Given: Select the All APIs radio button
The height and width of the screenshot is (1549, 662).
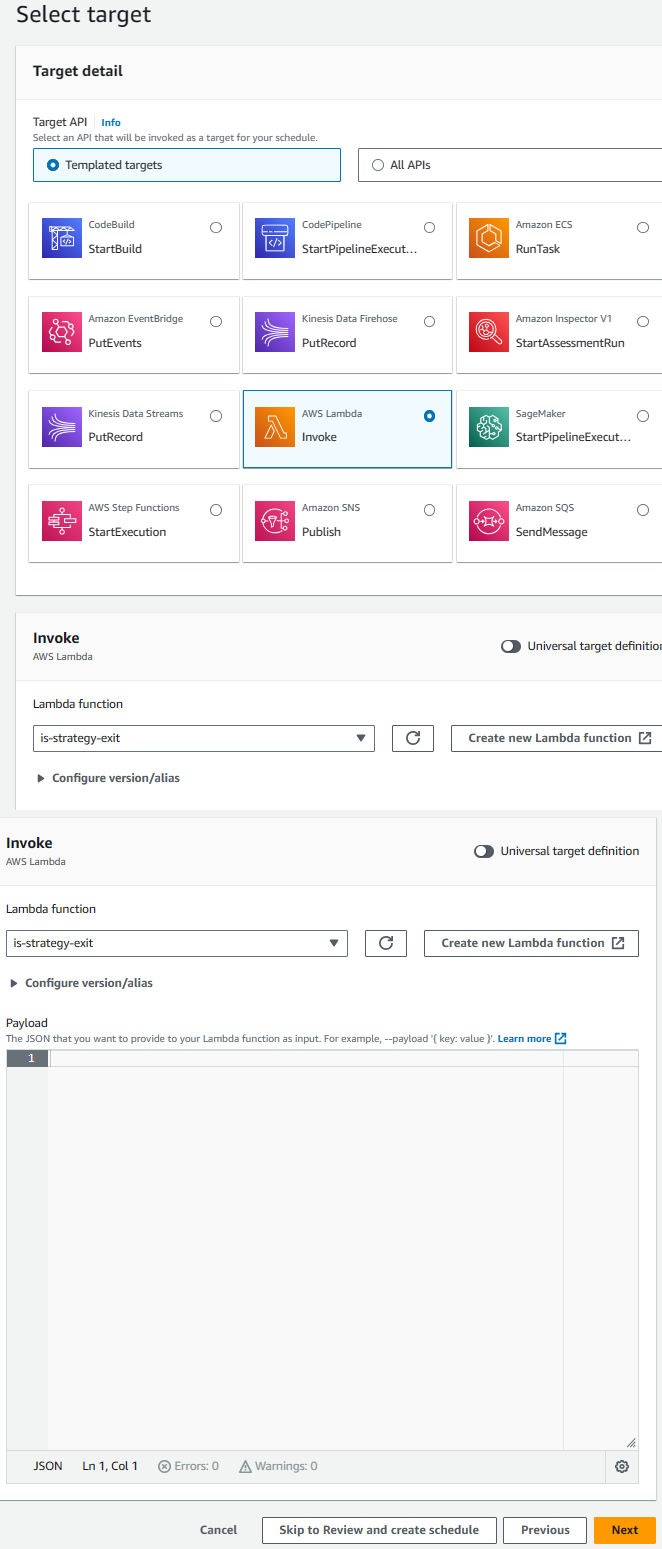Looking at the screenshot, I should click(x=377, y=164).
